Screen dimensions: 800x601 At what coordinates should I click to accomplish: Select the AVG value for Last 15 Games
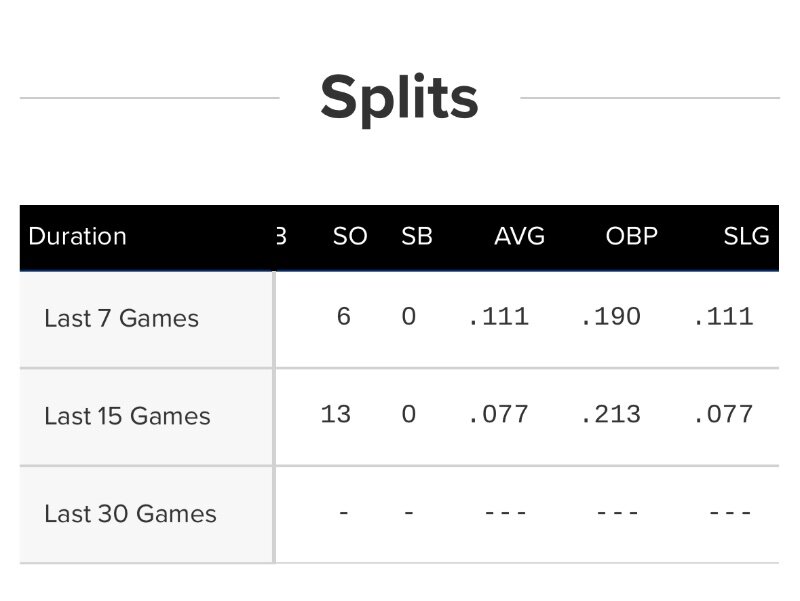click(x=498, y=414)
